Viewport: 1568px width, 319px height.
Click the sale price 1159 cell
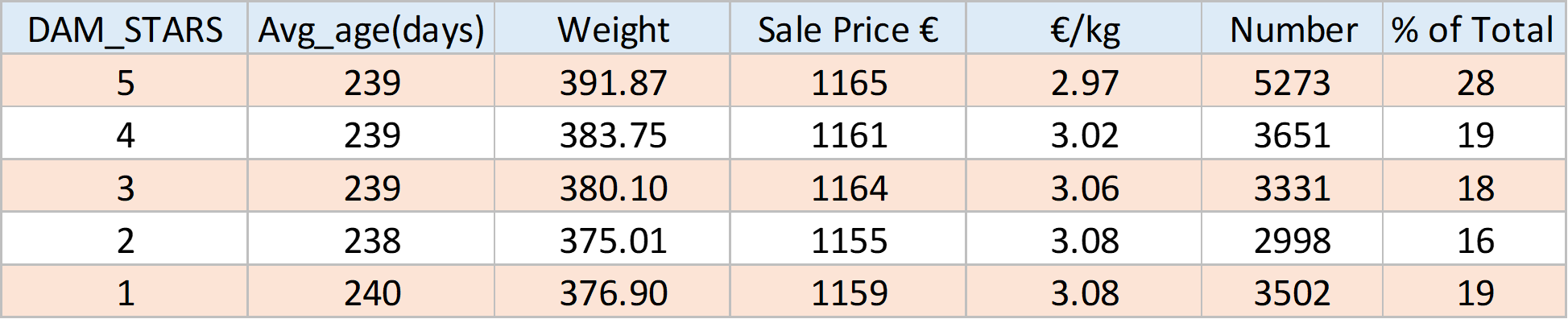click(x=849, y=292)
